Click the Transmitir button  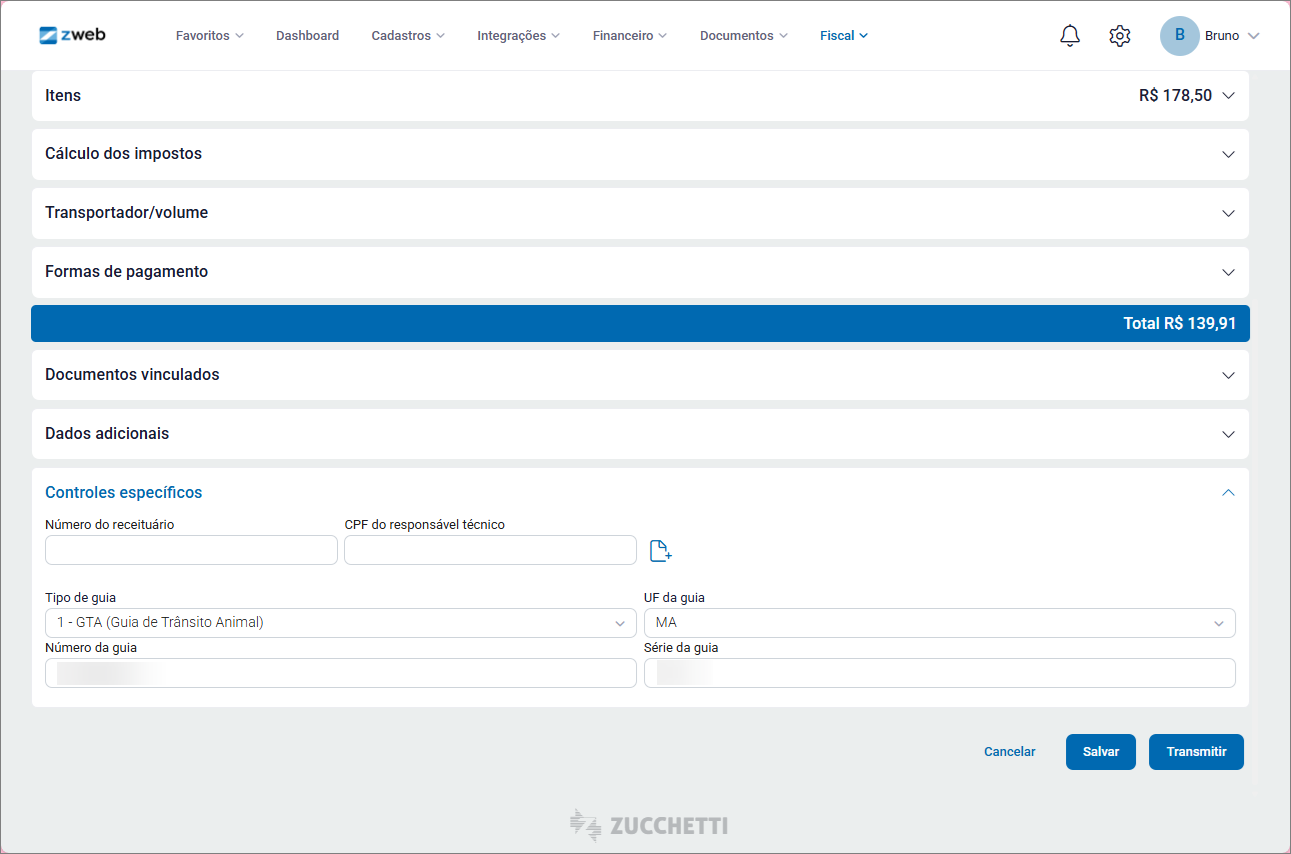1195,752
